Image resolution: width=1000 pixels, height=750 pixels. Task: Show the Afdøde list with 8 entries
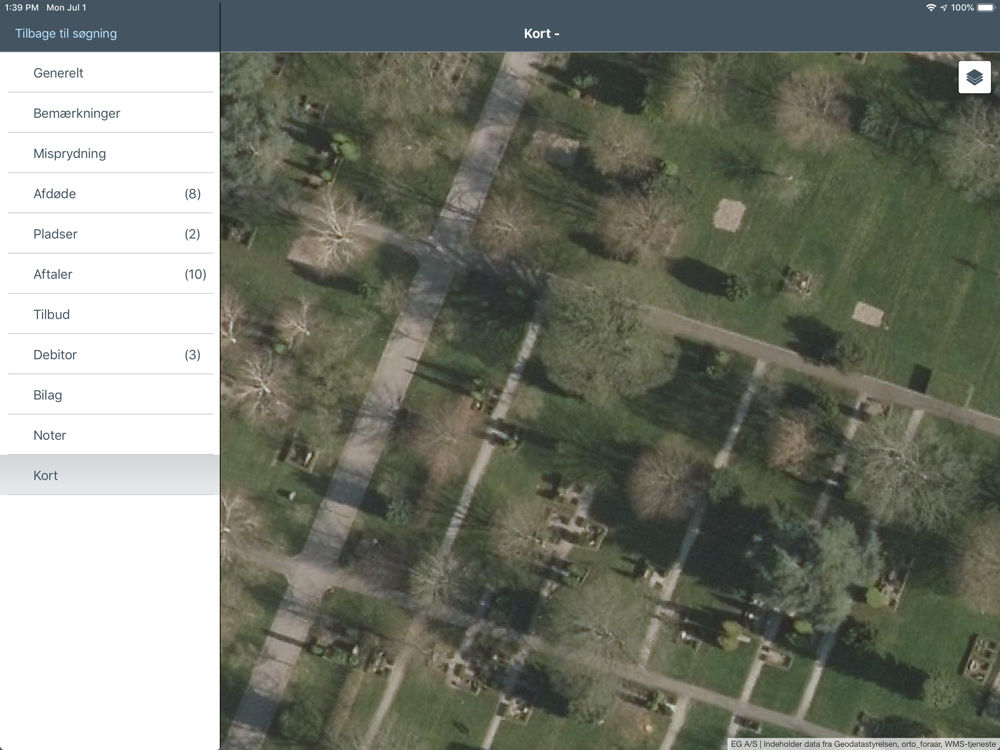110,194
